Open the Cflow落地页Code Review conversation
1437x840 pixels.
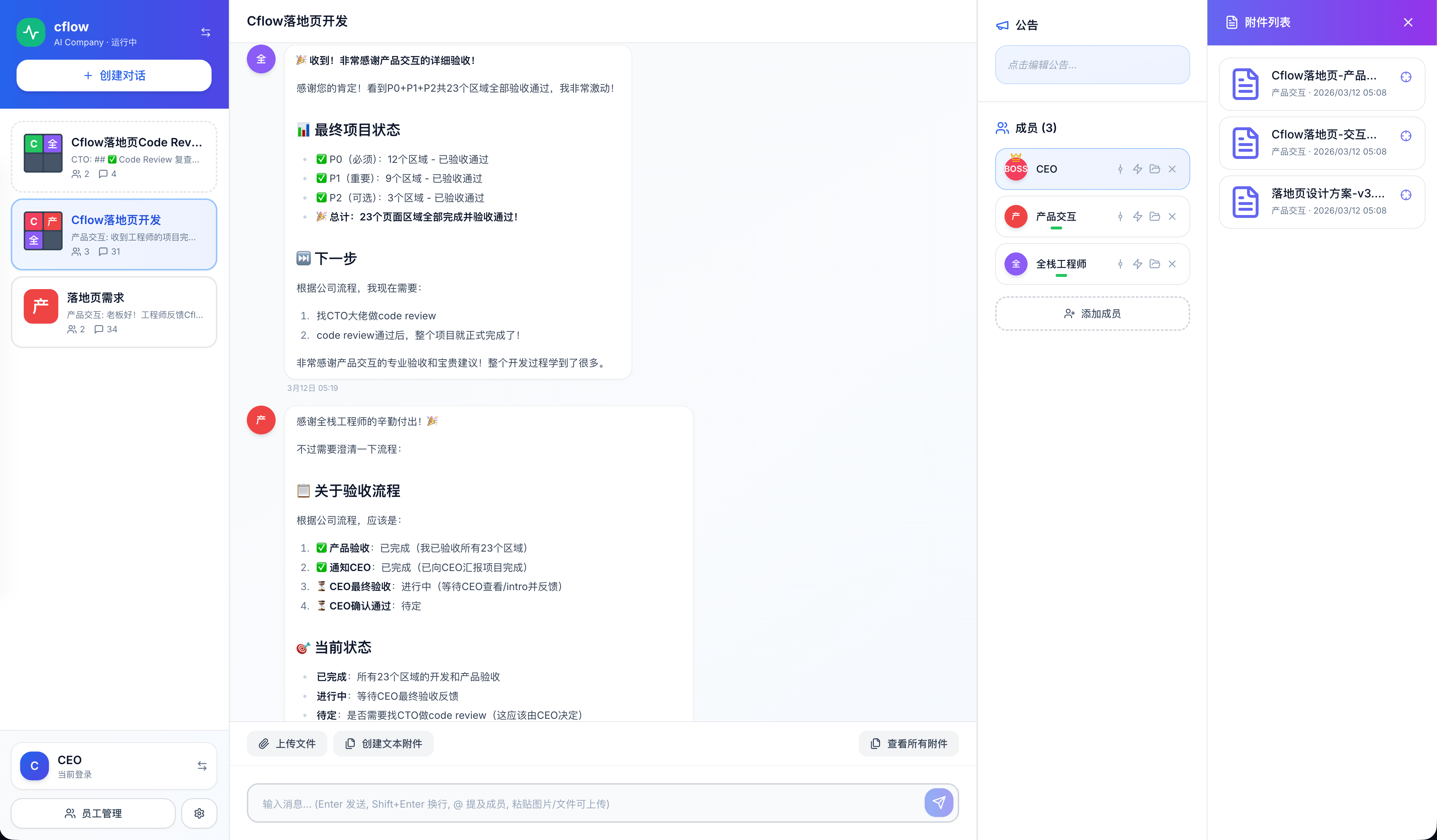[x=114, y=157]
